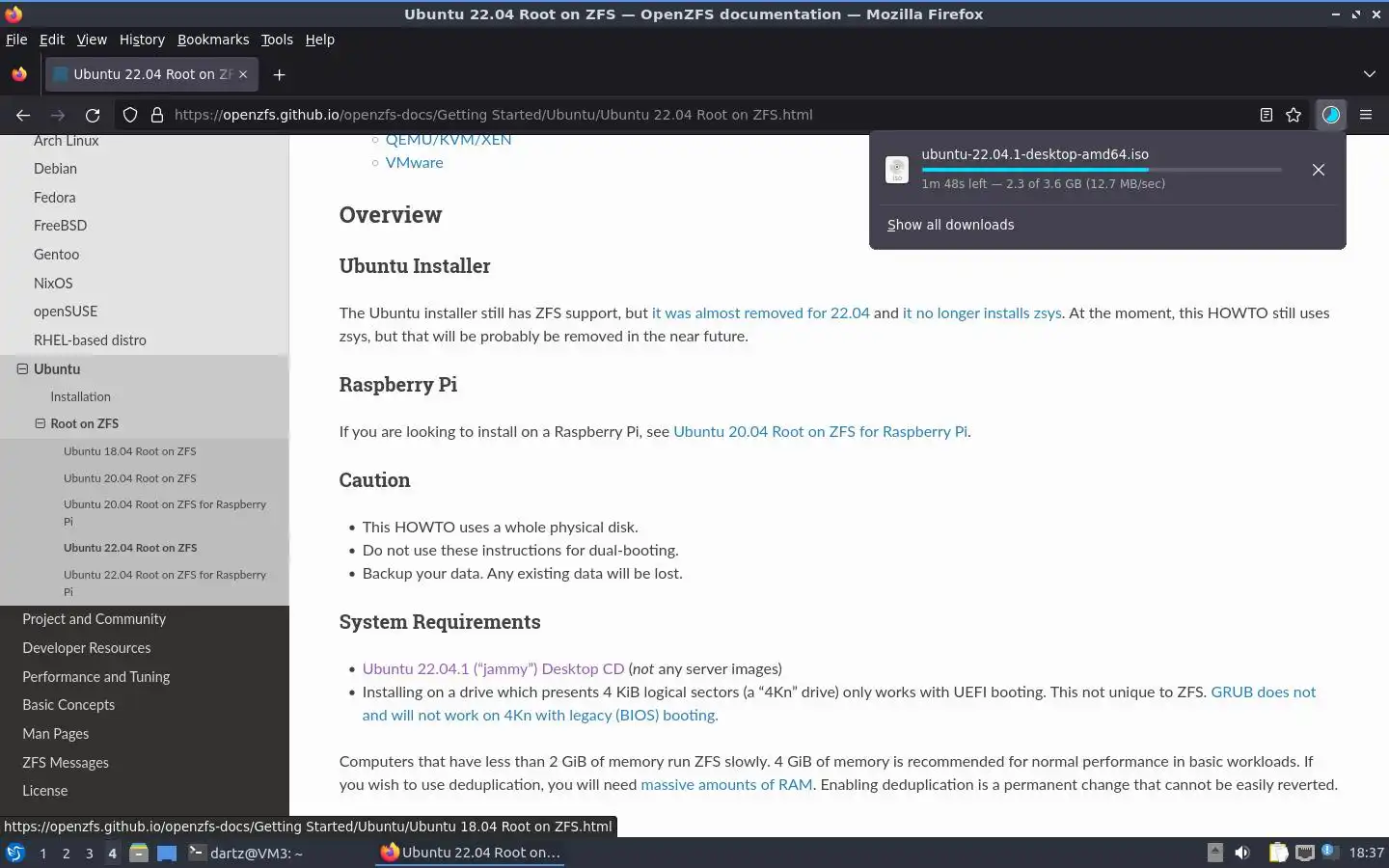Open License page in sidebar
Image resolution: width=1389 pixels, height=868 pixels.
(45, 791)
